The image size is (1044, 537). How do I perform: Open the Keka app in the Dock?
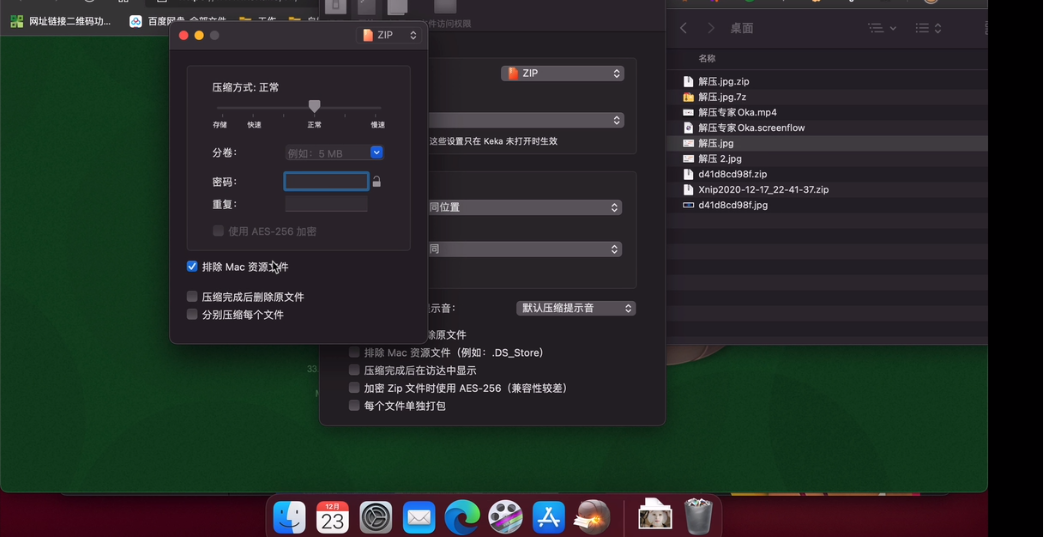point(593,517)
